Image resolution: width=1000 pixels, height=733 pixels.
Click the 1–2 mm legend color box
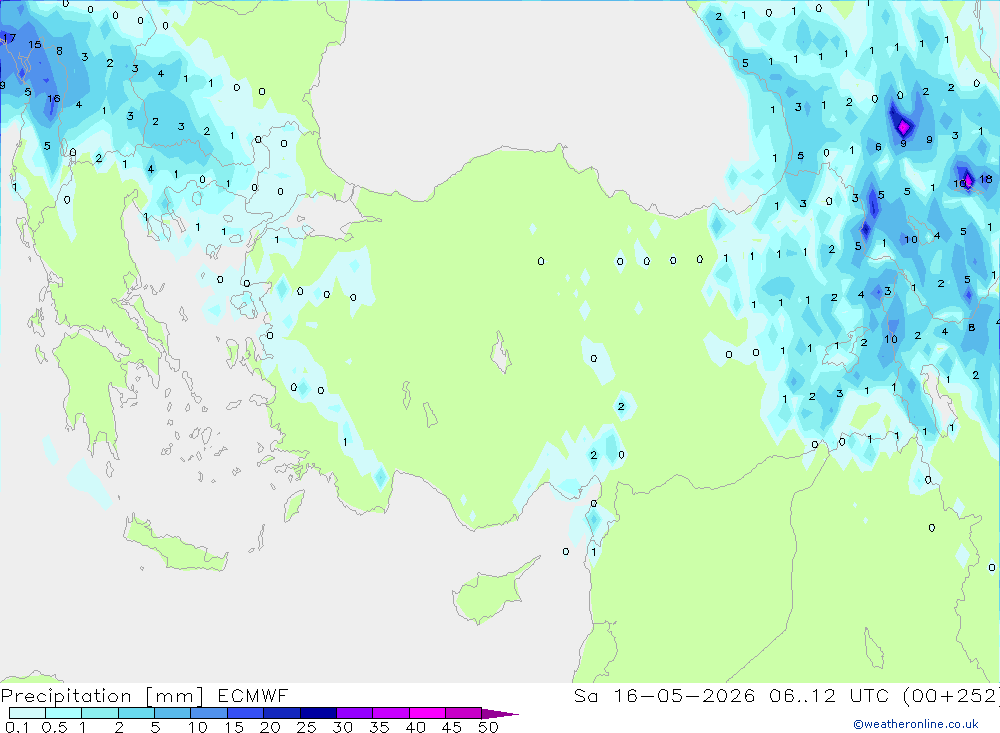[x=100, y=713]
